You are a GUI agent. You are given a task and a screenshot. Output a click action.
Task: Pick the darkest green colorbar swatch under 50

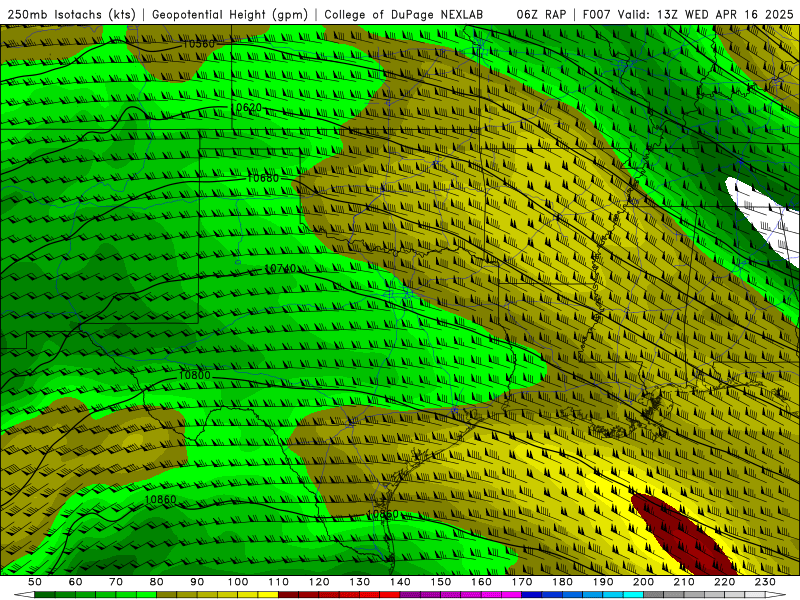[45, 595]
